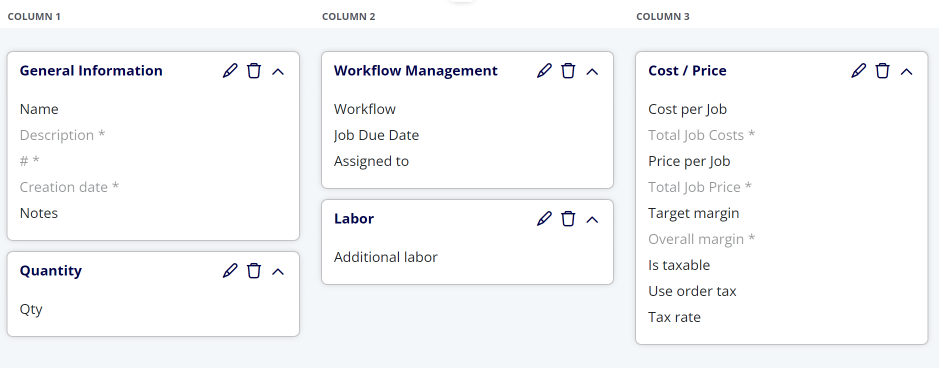The width and height of the screenshot is (939, 368).
Task: Edit the General Information section
Action: click(x=230, y=71)
